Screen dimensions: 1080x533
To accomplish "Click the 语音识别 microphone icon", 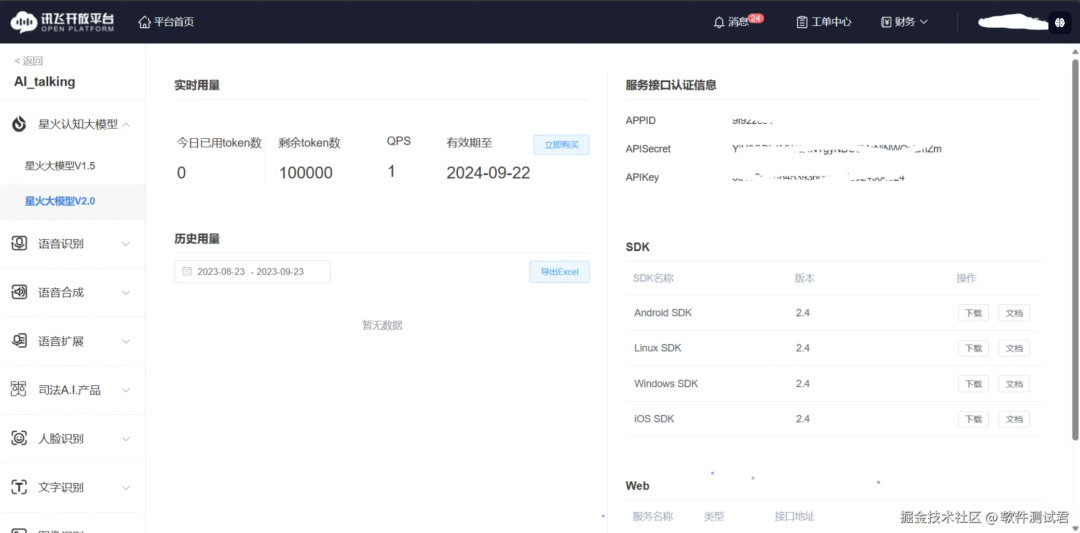I will point(19,244).
